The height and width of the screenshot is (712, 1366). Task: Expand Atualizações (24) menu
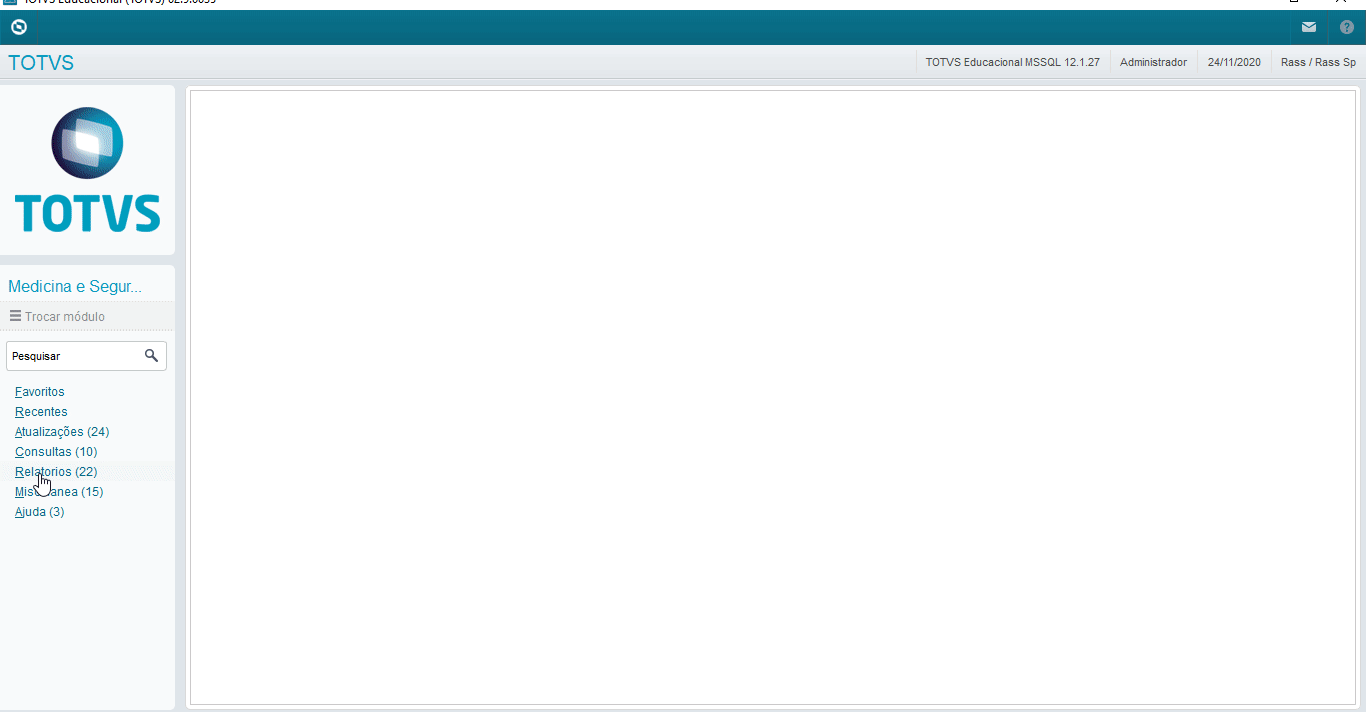(x=62, y=432)
